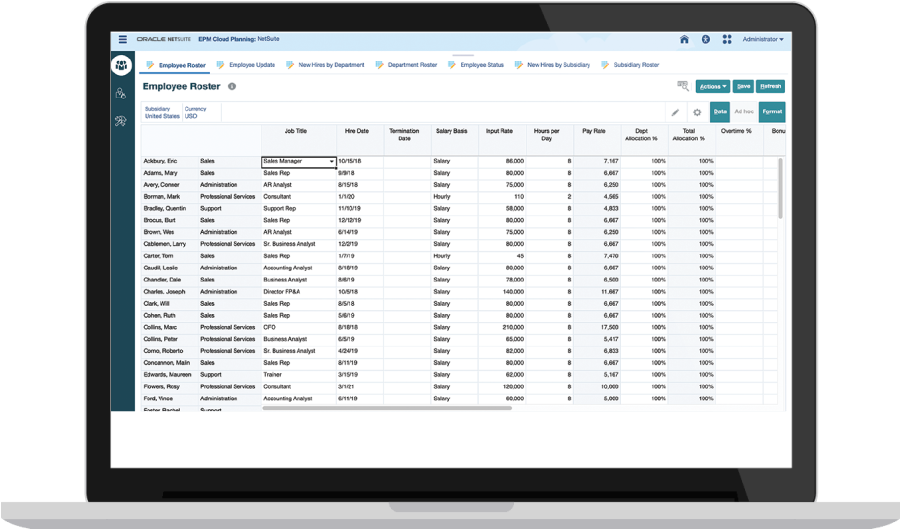Open the accessibility settings icon
900x529 pixels.
(705, 40)
